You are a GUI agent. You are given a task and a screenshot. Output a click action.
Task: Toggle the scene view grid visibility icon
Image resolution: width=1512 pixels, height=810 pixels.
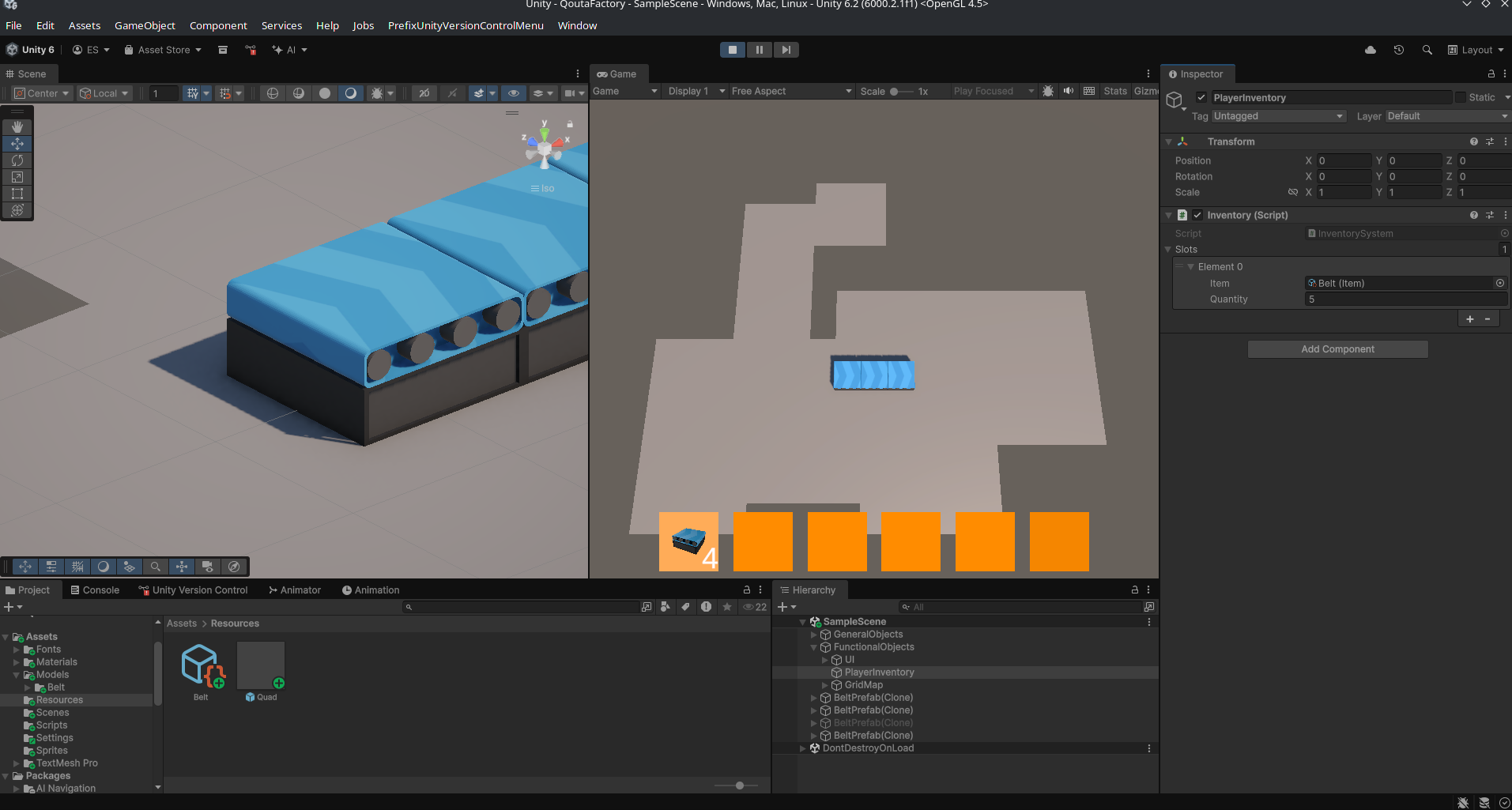point(192,93)
